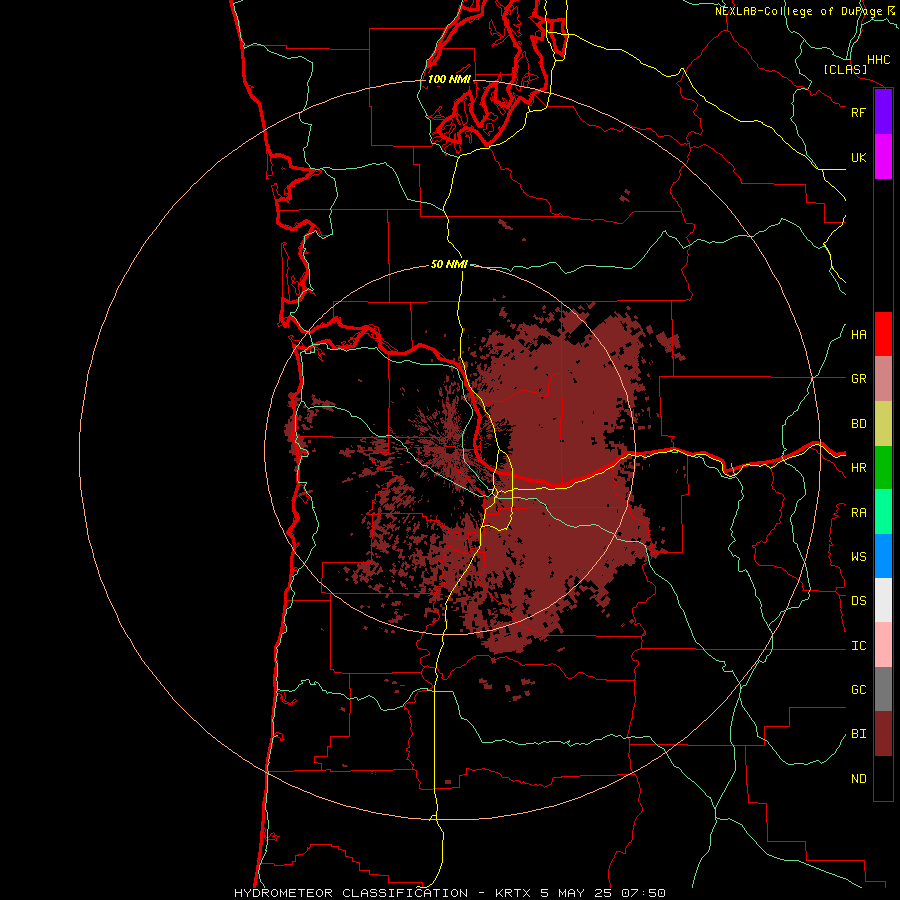Click the Hydrometeor Classification KRTX caption
Screen dimensions: 900x900
click(449, 893)
